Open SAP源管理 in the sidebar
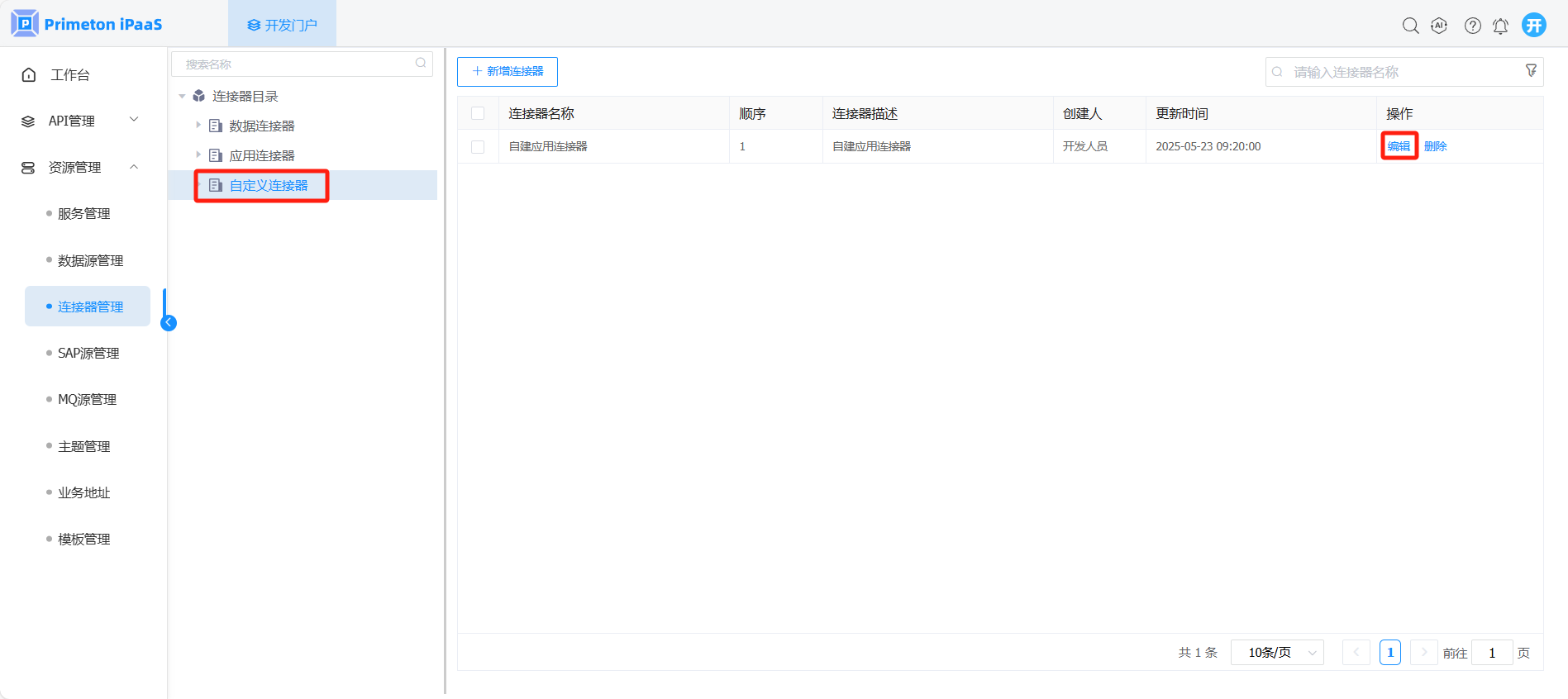The width and height of the screenshot is (1568, 699). pos(88,353)
